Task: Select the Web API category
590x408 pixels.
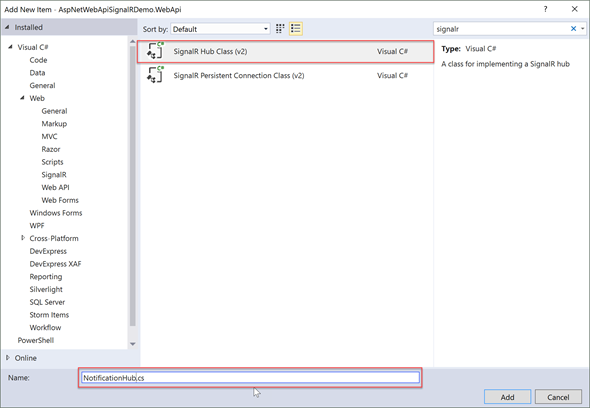Action: coord(55,187)
